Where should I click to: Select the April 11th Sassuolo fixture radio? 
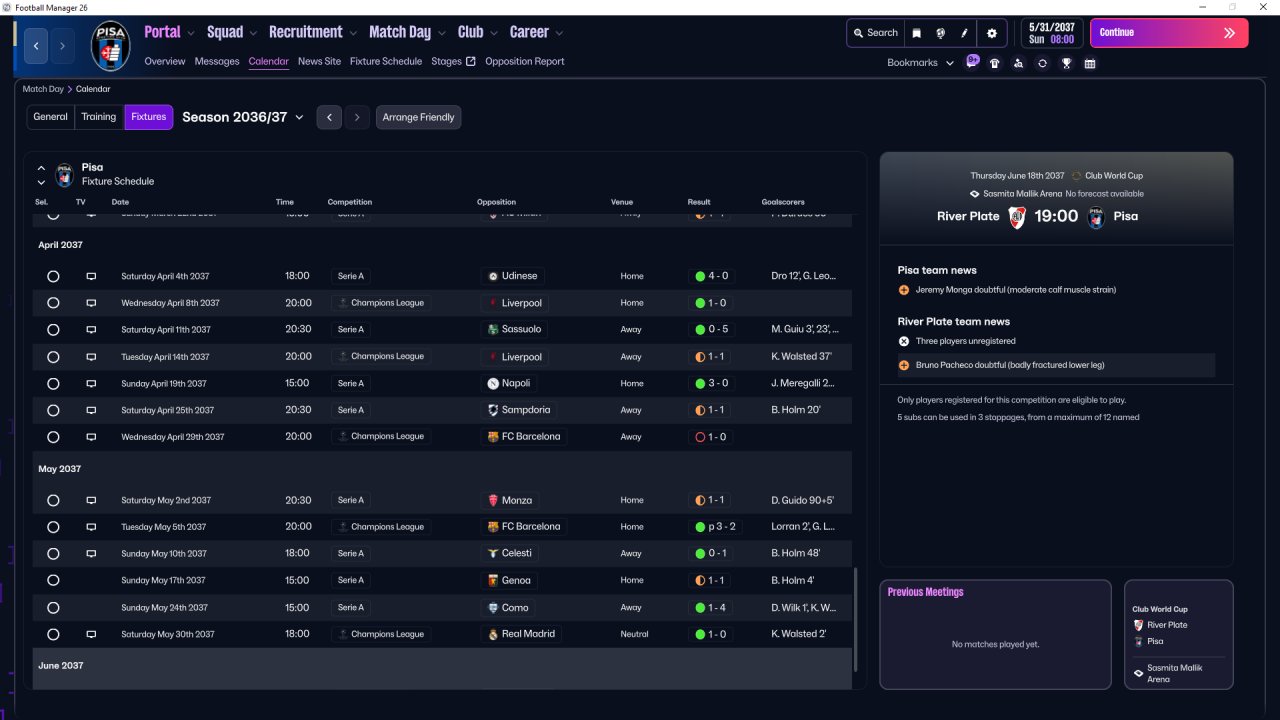pos(53,329)
